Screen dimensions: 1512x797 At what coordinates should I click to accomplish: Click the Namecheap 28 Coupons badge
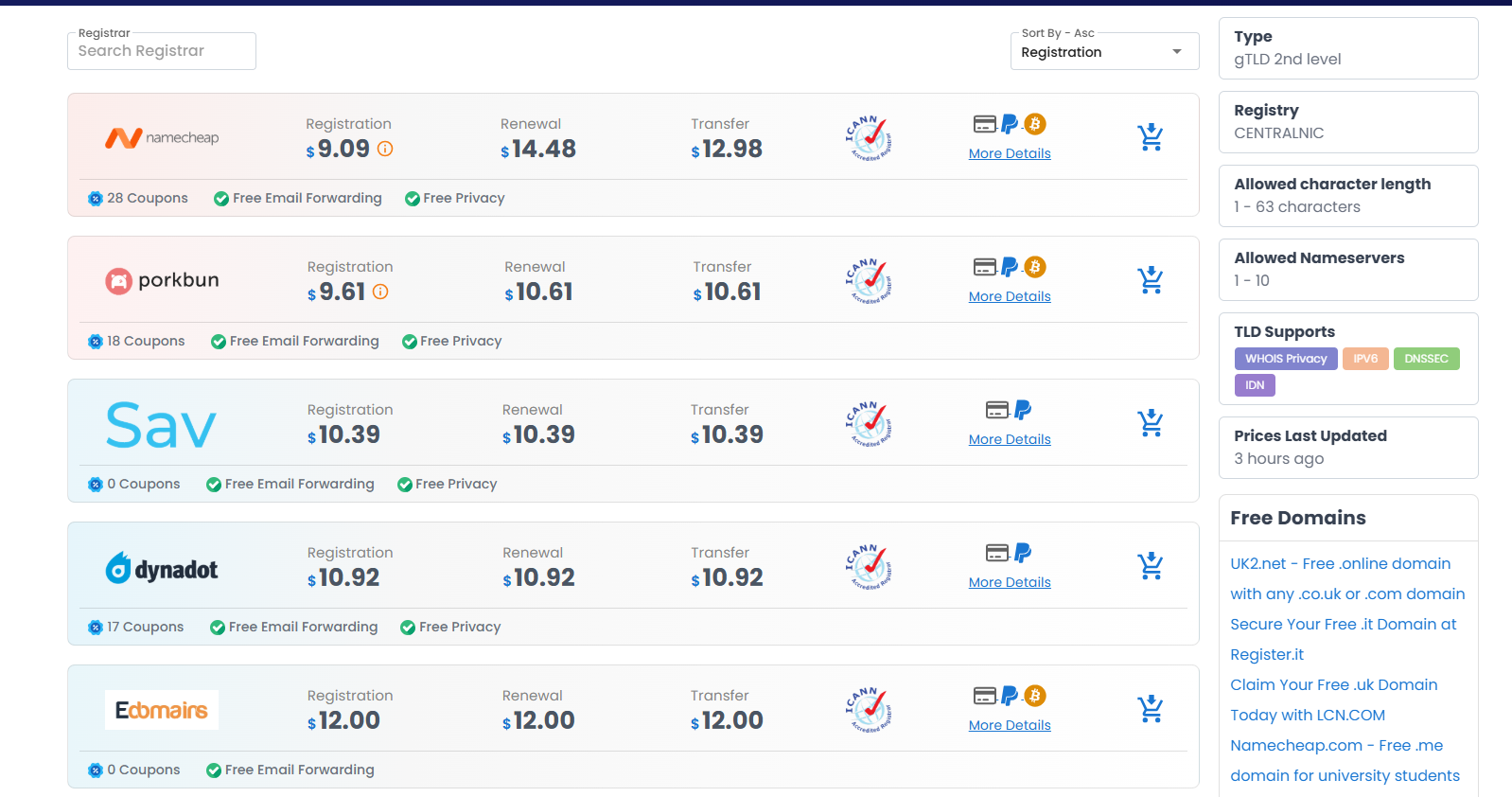pyautogui.click(x=138, y=198)
